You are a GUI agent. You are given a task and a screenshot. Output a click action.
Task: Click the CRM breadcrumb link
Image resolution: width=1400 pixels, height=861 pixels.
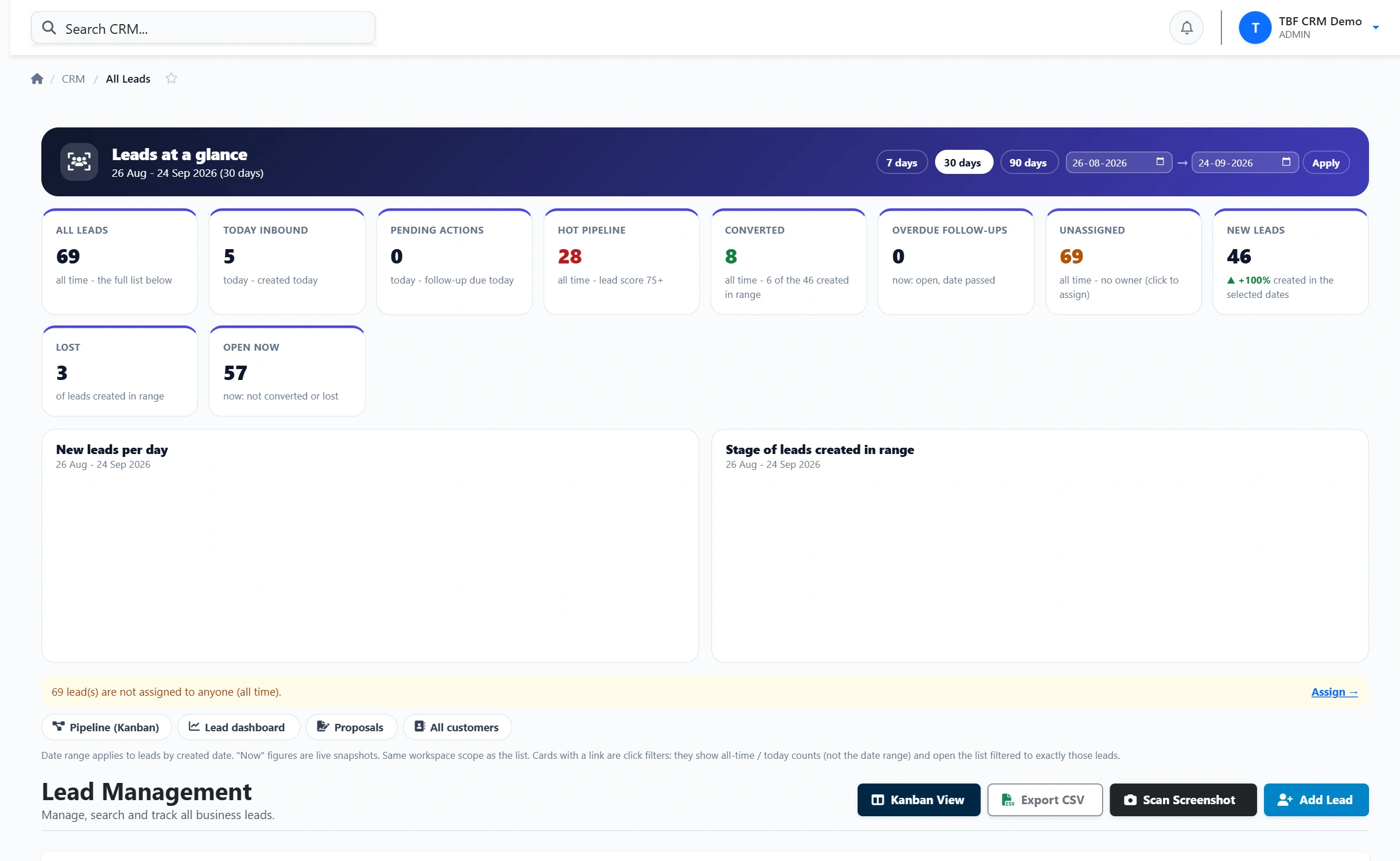tap(73, 79)
